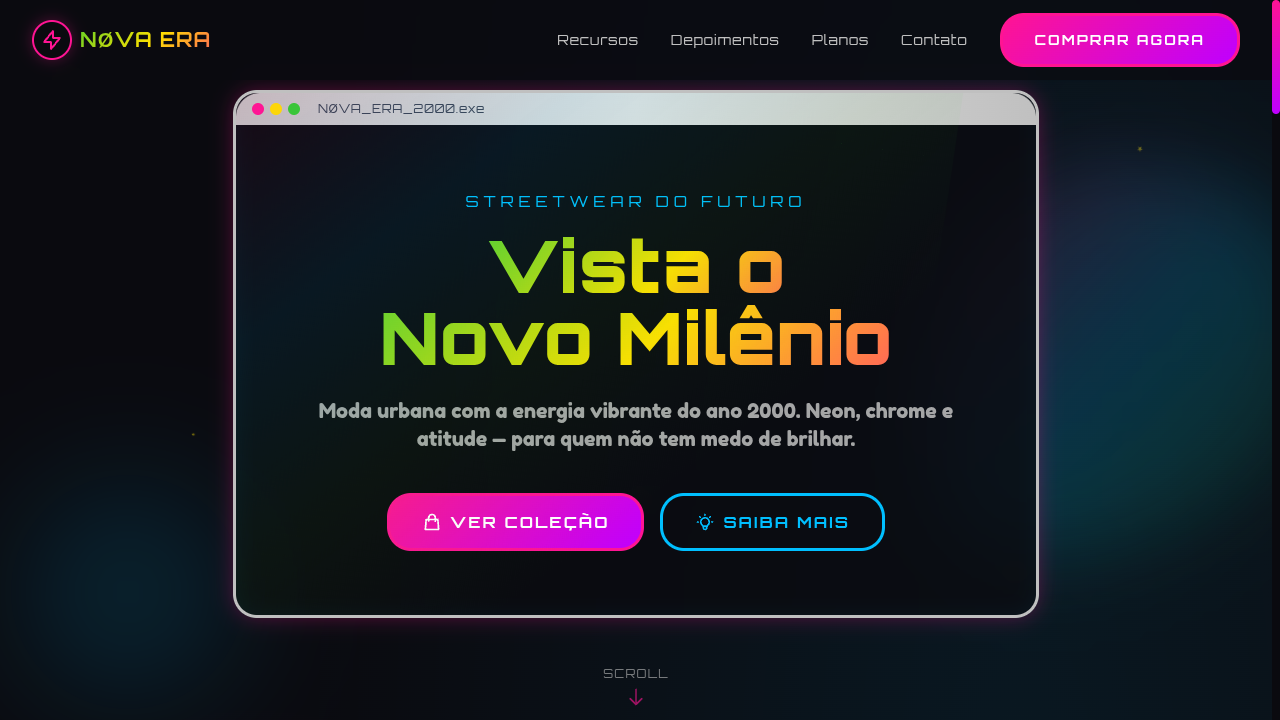Click the NØVA_ERA_2000.exe title text
Image resolution: width=1280 pixels, height=720 pixels.
[x=401, y=109]
